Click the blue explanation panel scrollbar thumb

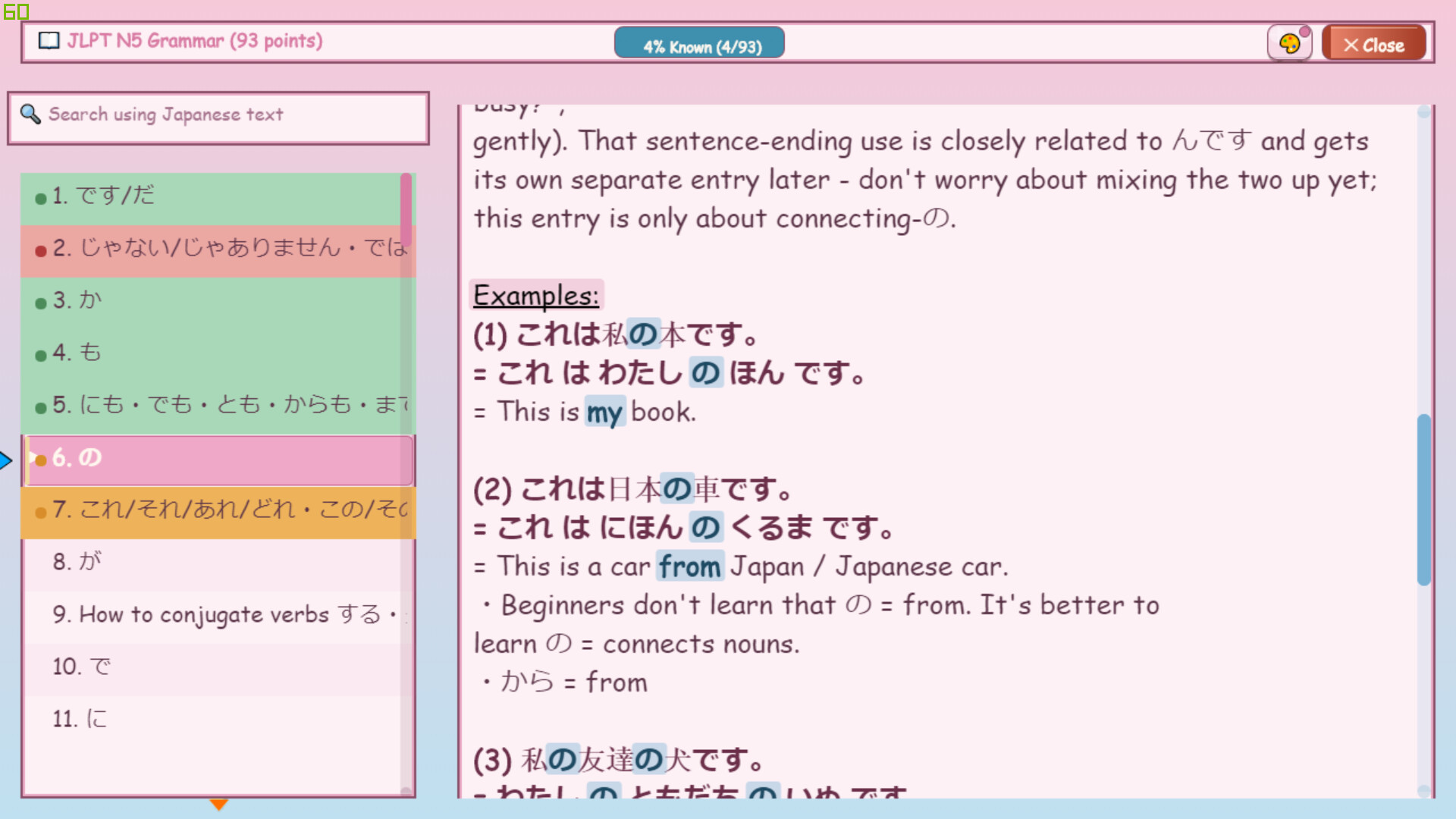[1423, 500]
